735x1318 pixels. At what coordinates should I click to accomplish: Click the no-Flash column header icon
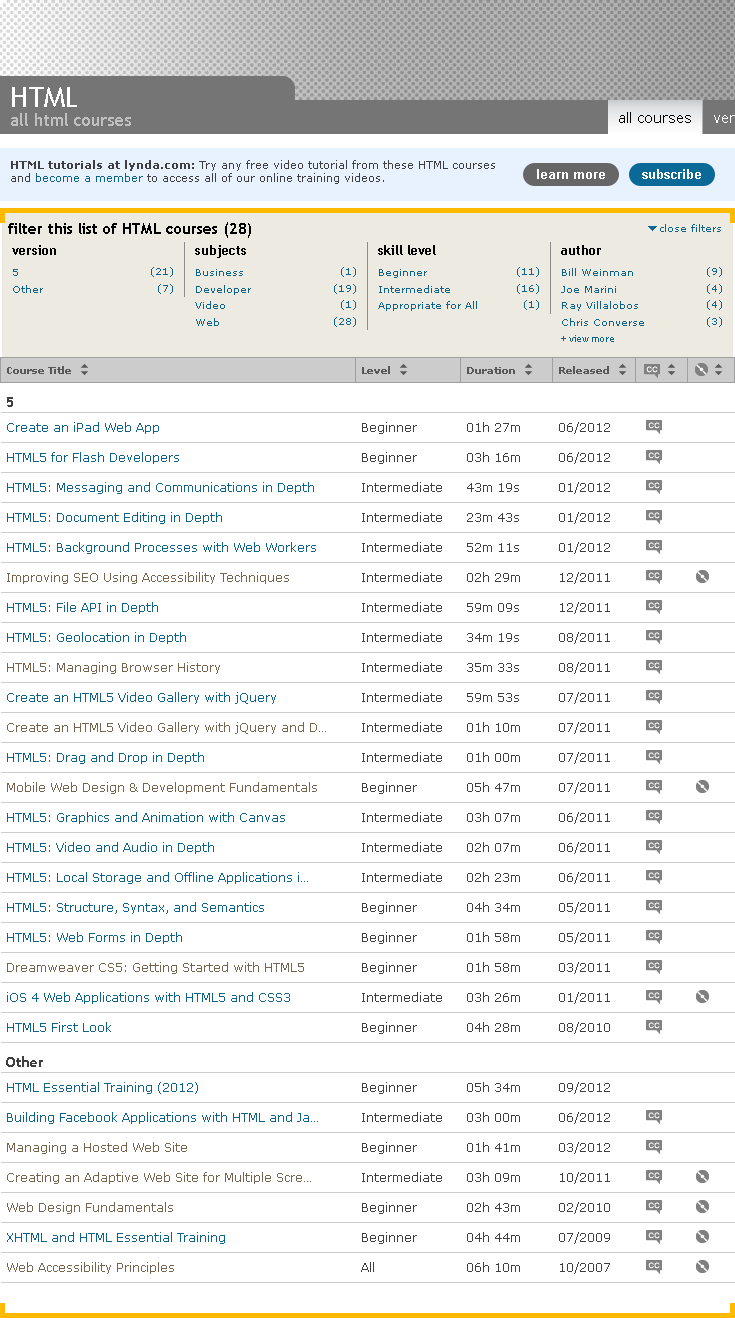click(701, 370)
